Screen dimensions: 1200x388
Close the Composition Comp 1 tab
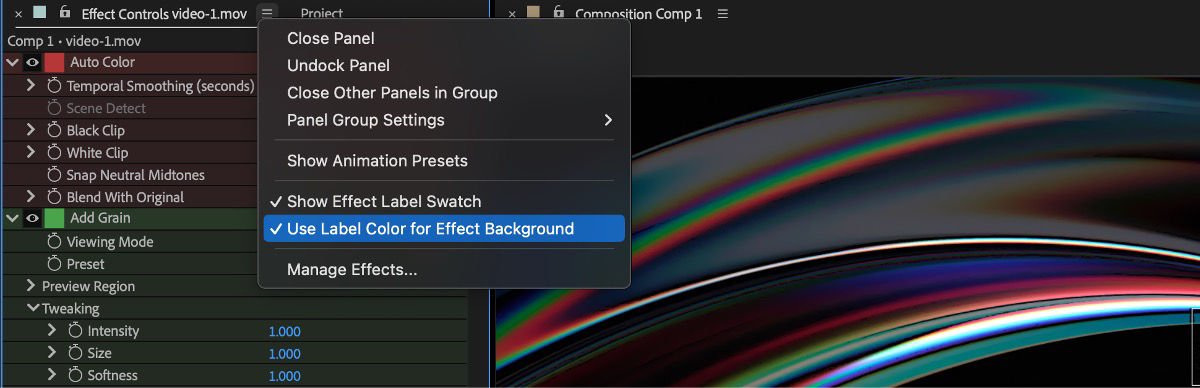512,14
